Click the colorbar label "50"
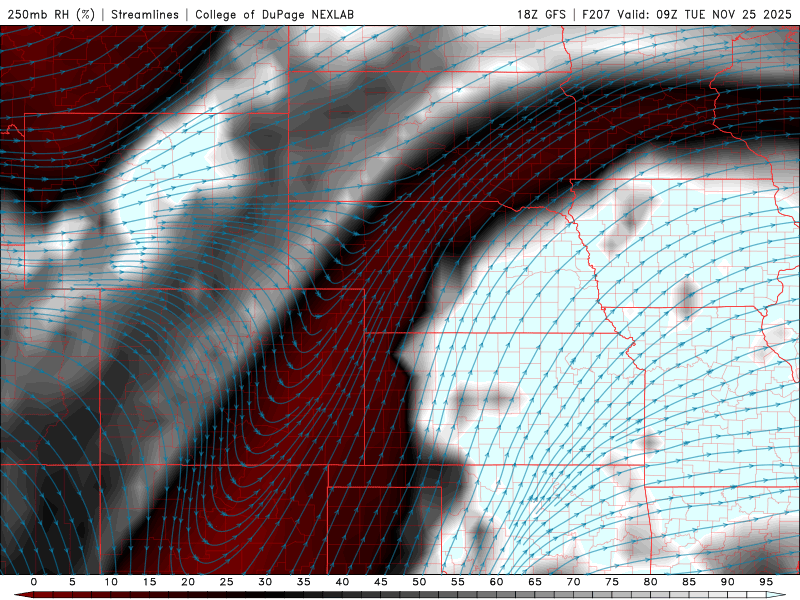This screenshot has width=800, height=600. coord(419,582)
